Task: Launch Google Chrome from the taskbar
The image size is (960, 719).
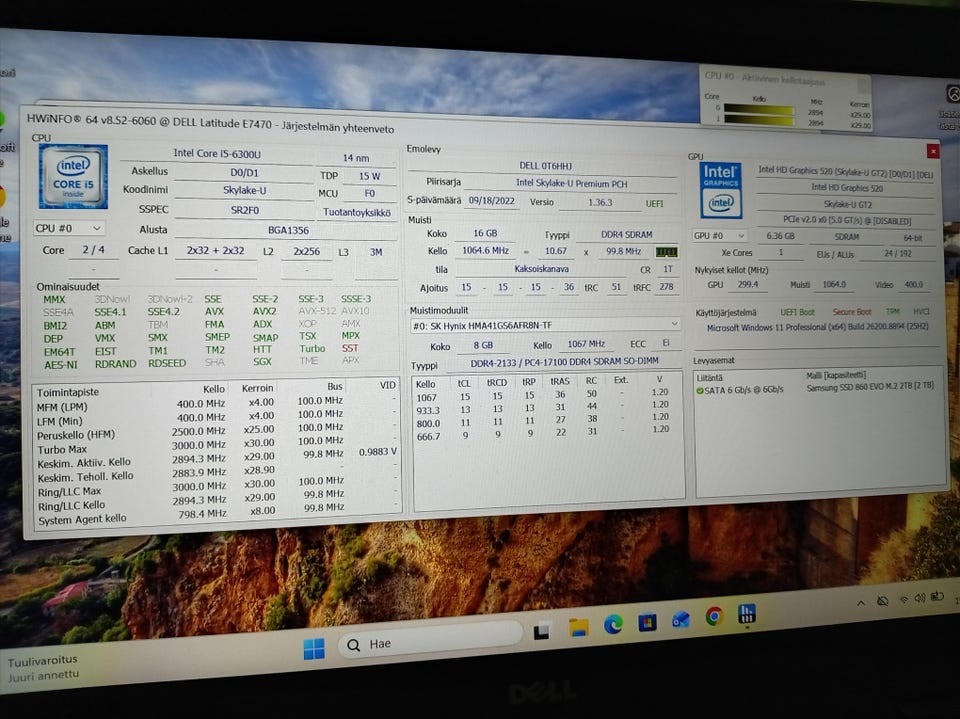Action: [714, 616]
